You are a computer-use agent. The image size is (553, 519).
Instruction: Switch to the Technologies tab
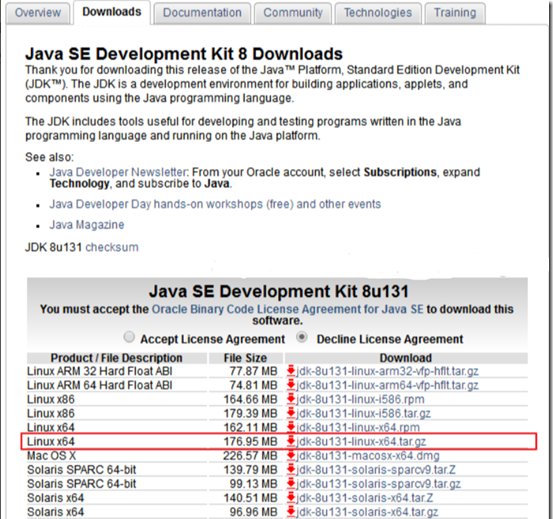click(378, 13)
